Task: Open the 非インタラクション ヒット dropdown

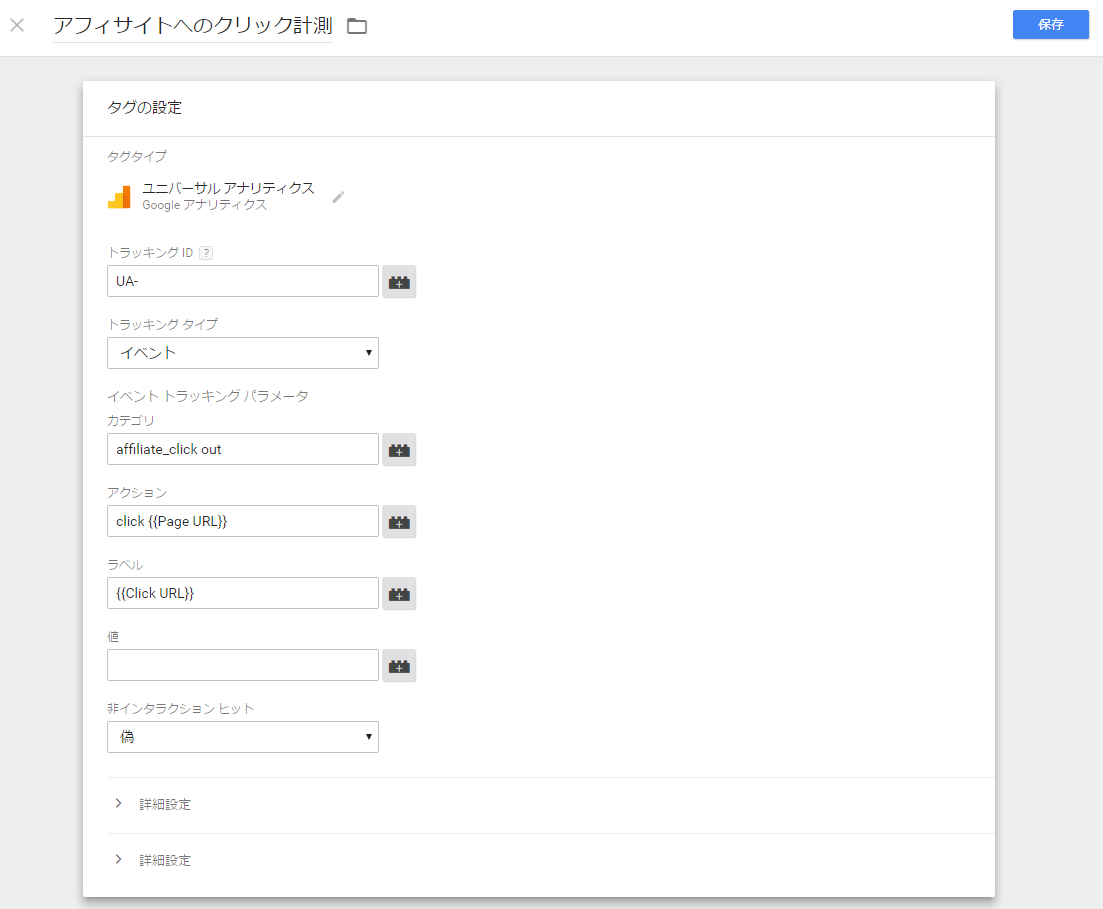Action: click(x=243, y=737)
